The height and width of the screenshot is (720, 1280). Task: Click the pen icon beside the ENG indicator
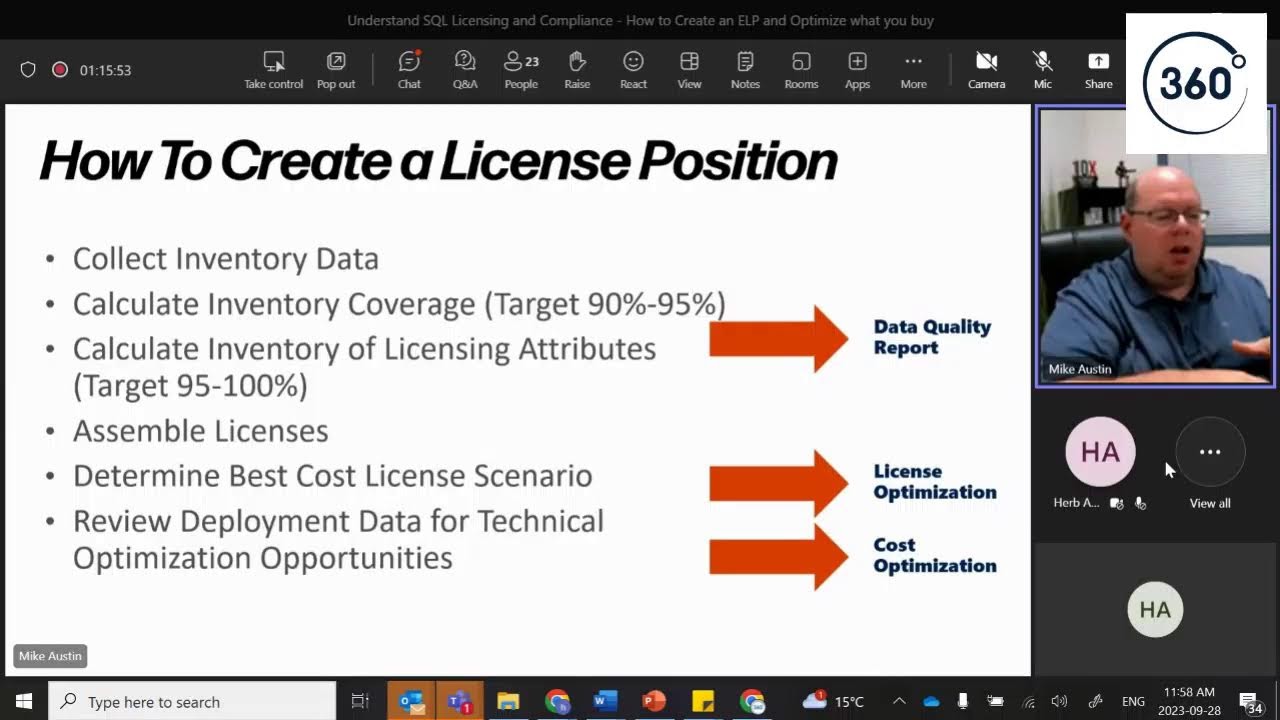(1095, 701)
